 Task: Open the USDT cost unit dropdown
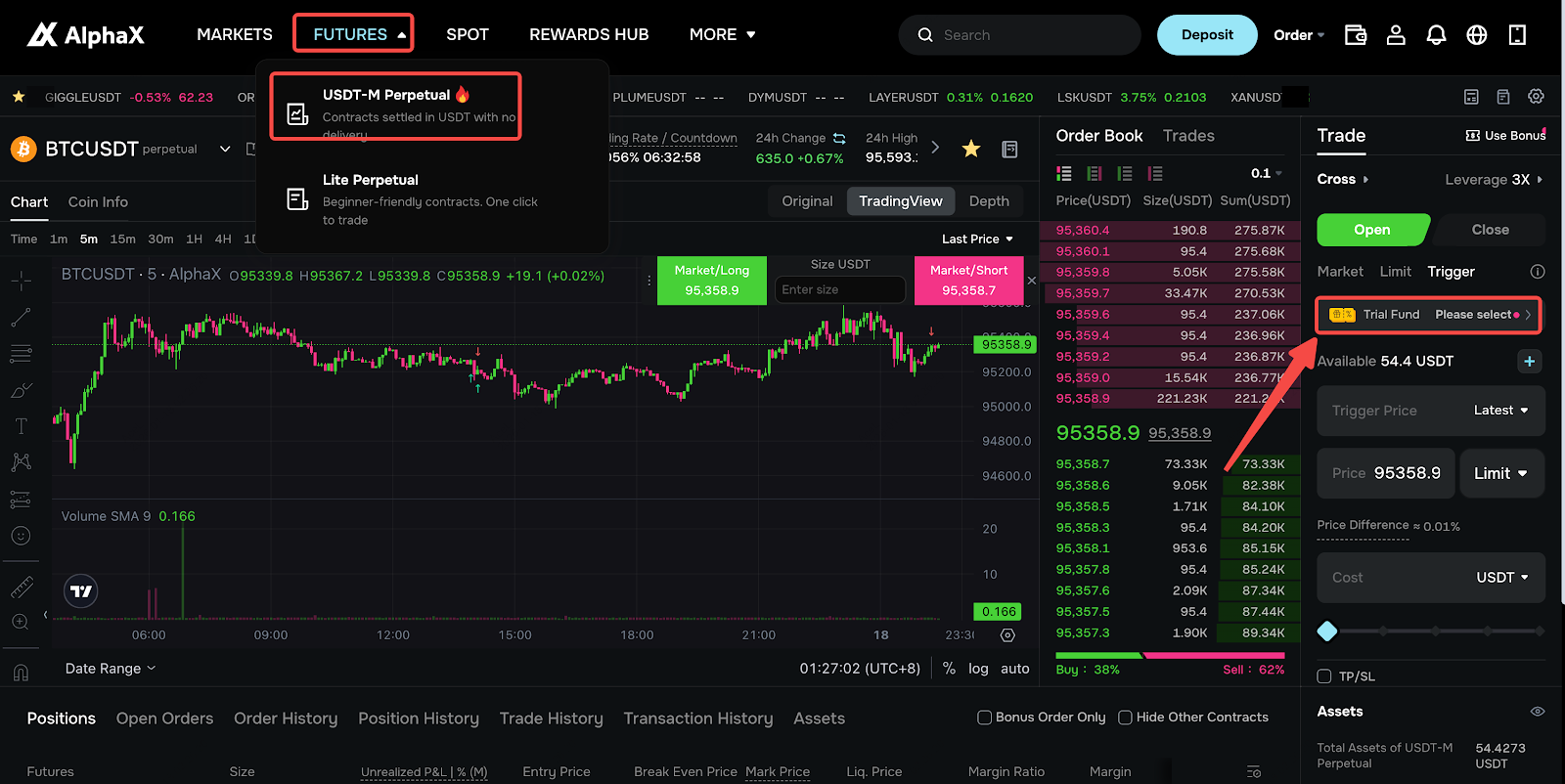[1502, 578]
